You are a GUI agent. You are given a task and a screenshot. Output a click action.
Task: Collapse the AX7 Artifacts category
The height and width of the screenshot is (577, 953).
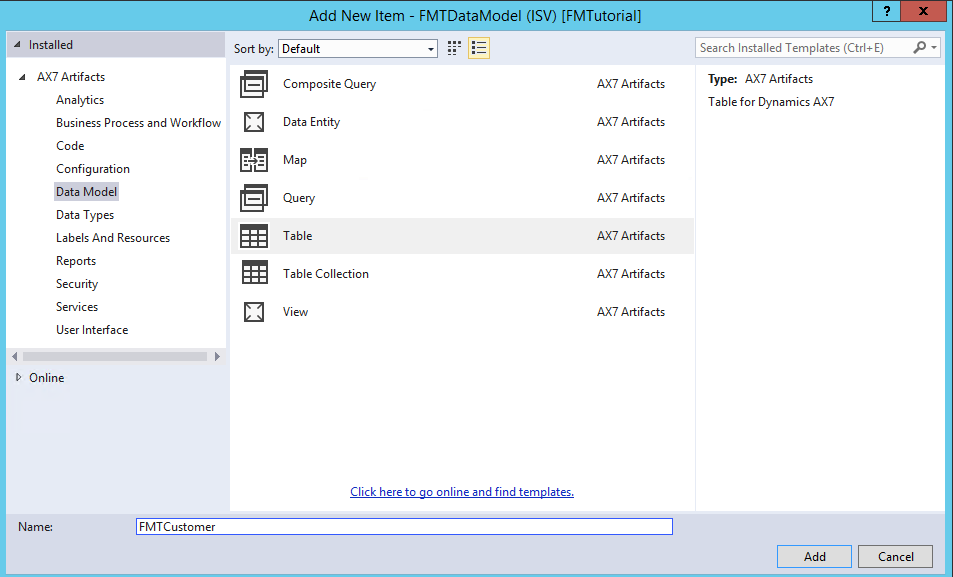click(x=22, y=76)
